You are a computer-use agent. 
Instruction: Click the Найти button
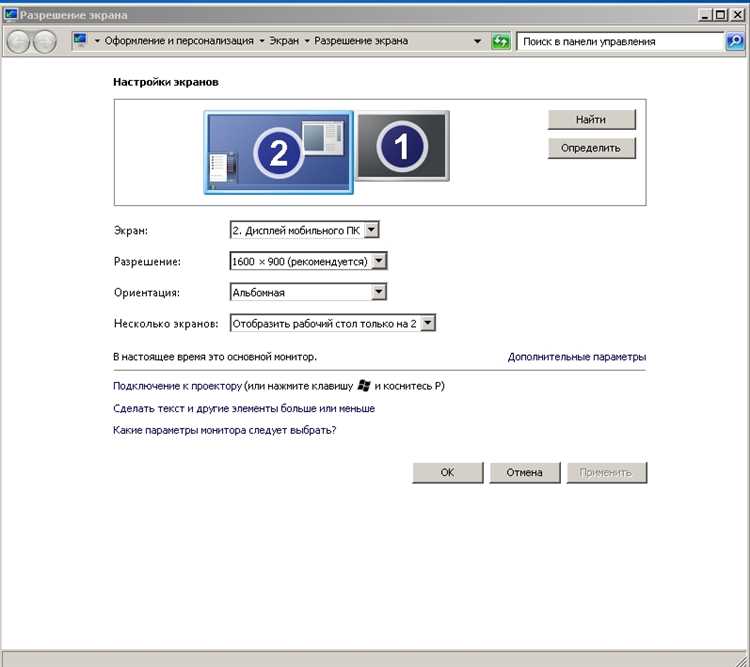click(x=592, y=120)
